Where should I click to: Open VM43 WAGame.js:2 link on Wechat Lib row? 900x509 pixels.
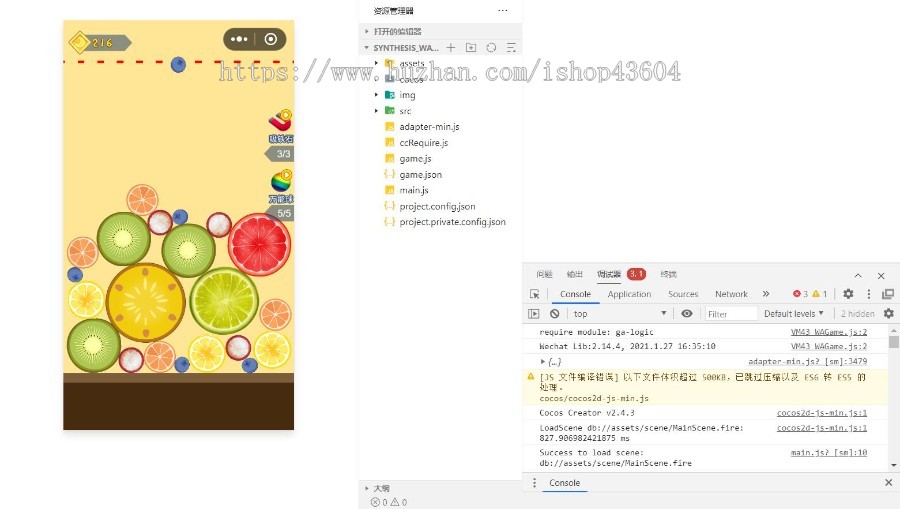[x=829, y=346]
